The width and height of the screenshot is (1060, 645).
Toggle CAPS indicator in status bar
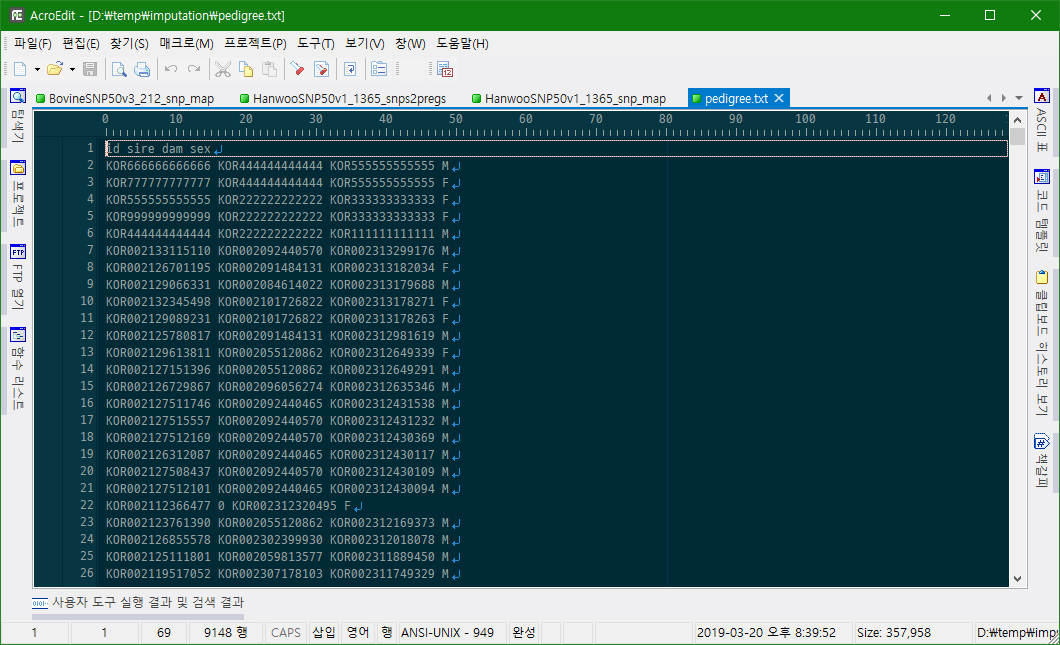285,633
